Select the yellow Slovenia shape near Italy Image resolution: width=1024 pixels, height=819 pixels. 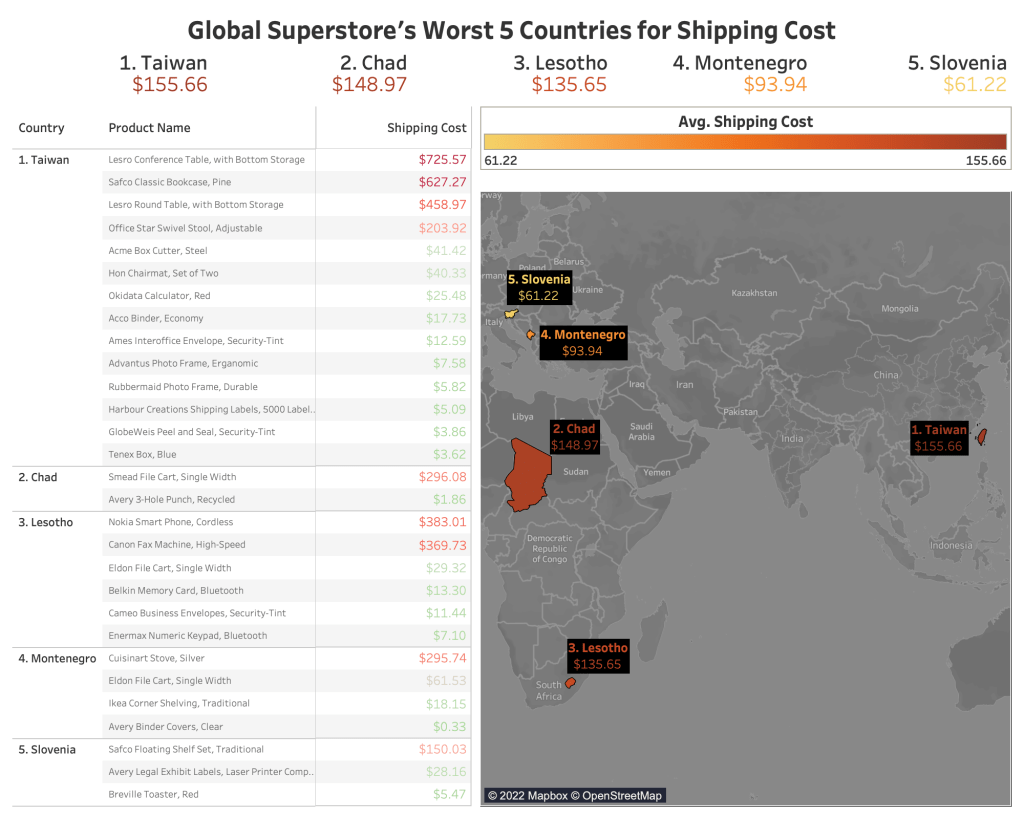(x=513, y=313)
